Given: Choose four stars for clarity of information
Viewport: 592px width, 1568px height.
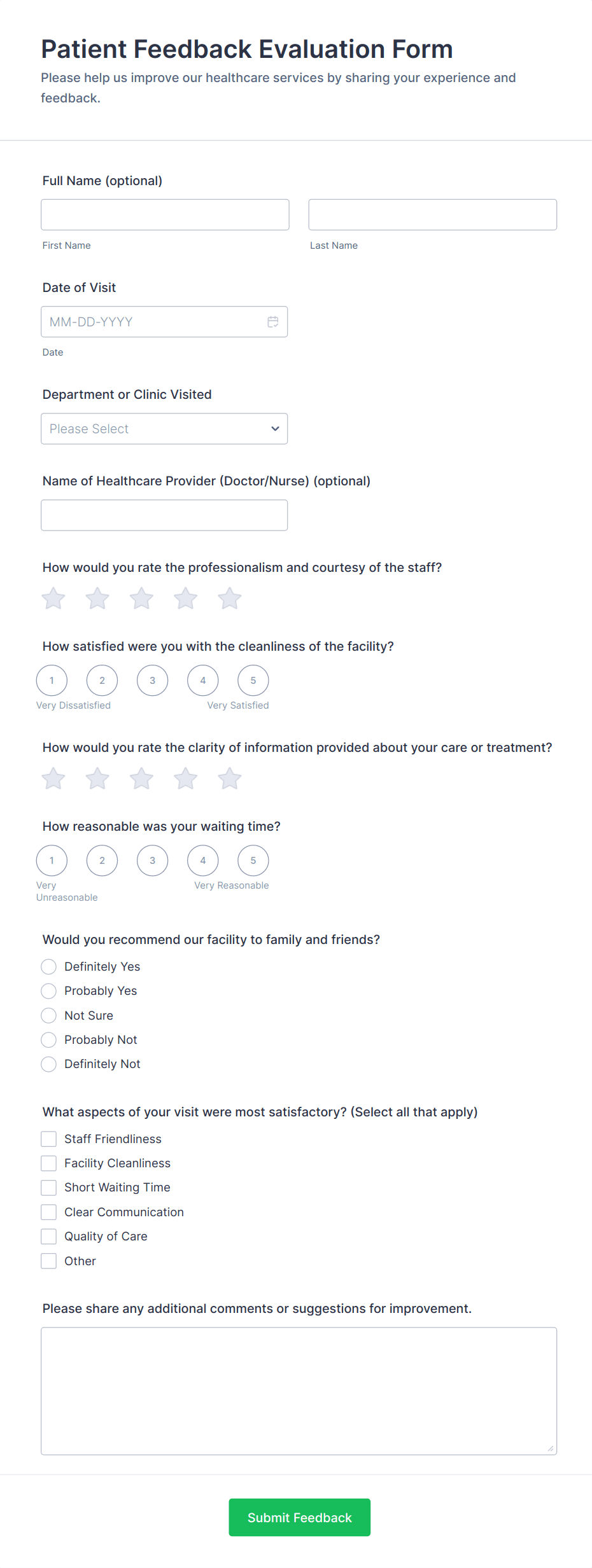Looking at the screenshot, I should (x=185, y=779).
